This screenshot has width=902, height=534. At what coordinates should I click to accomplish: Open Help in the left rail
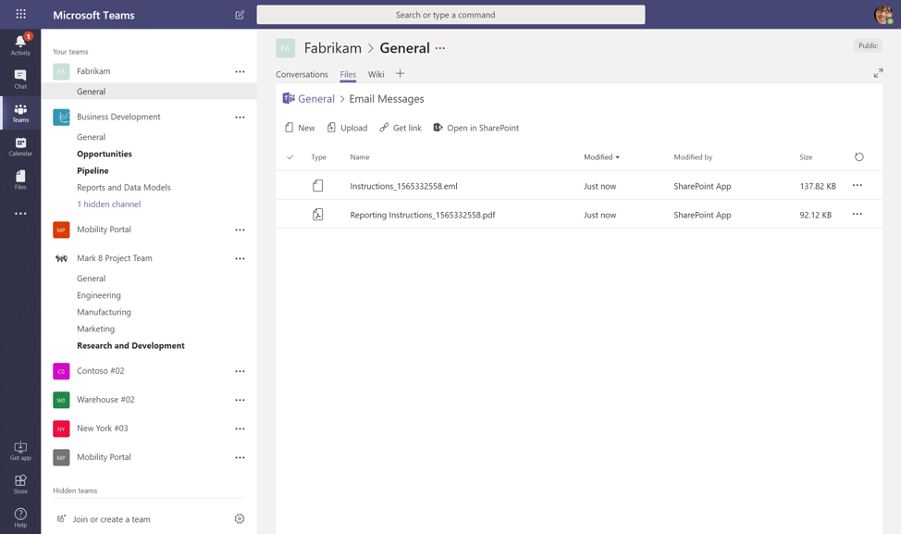(x=21, y=517)
